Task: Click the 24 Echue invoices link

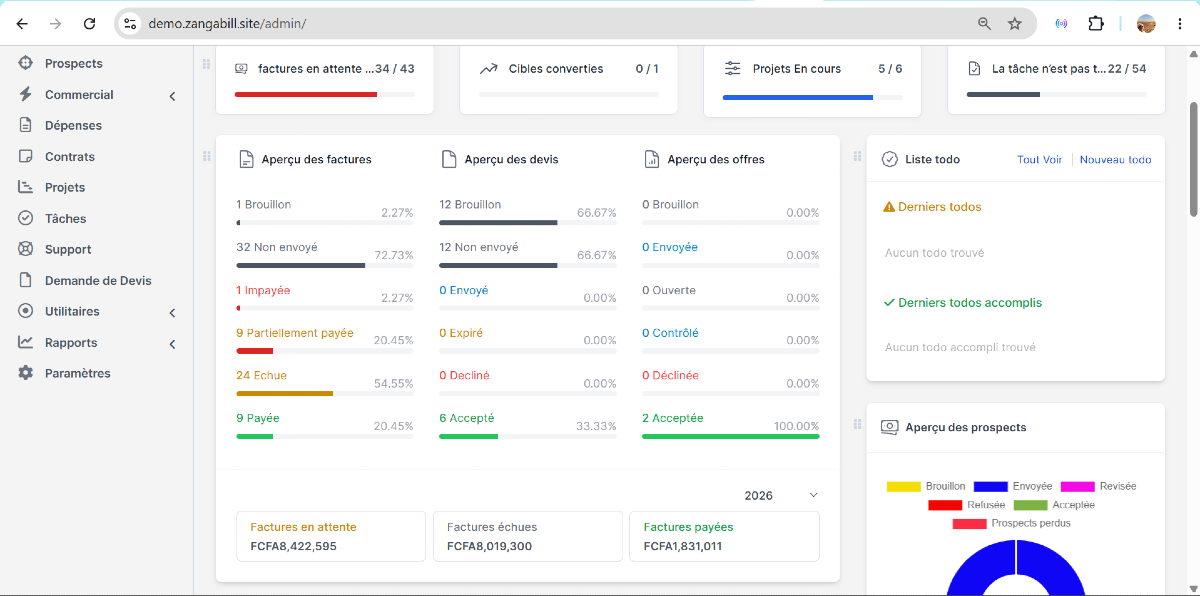Action: click(262, 376)
